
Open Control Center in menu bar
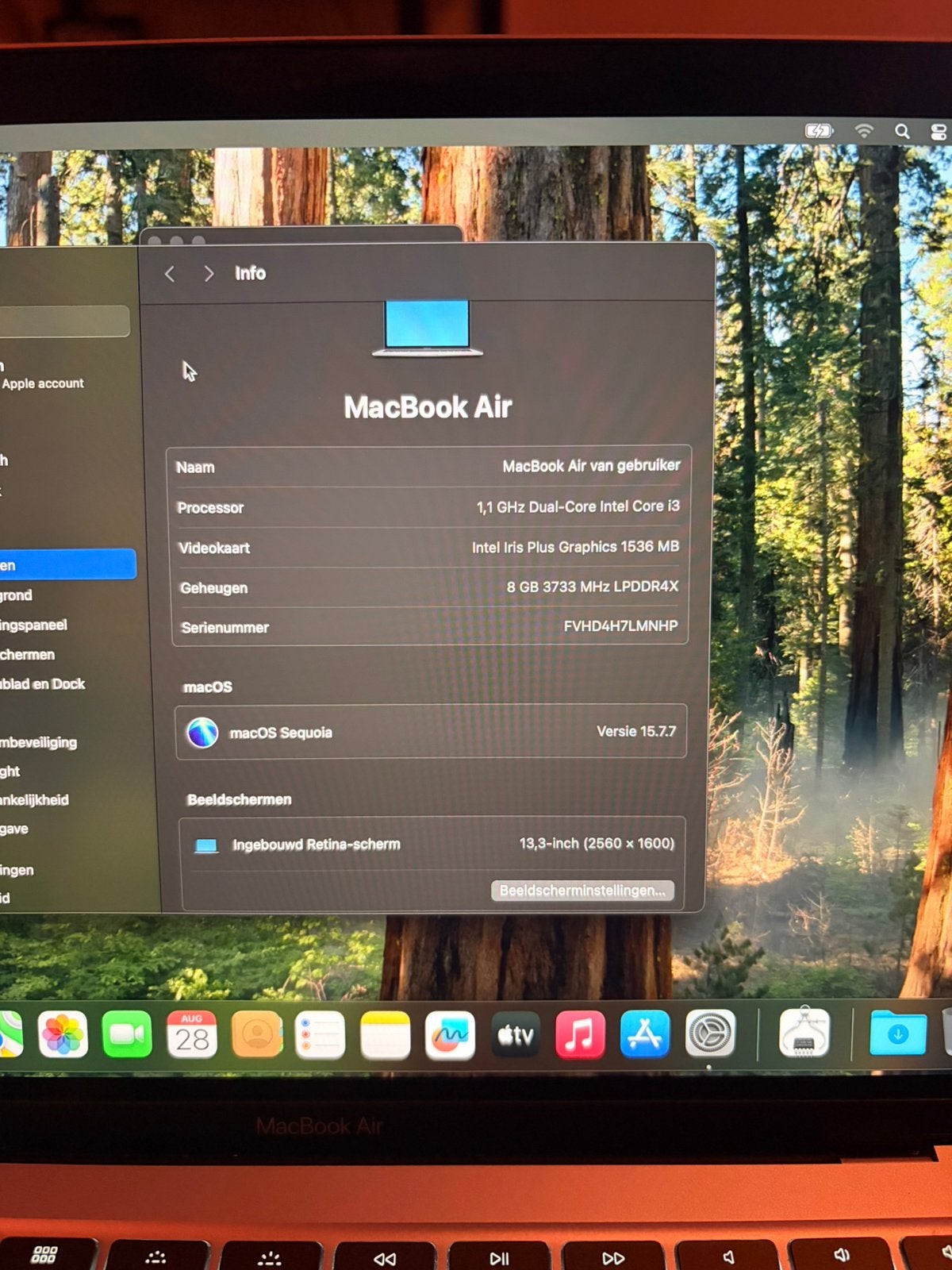(939, 133)
